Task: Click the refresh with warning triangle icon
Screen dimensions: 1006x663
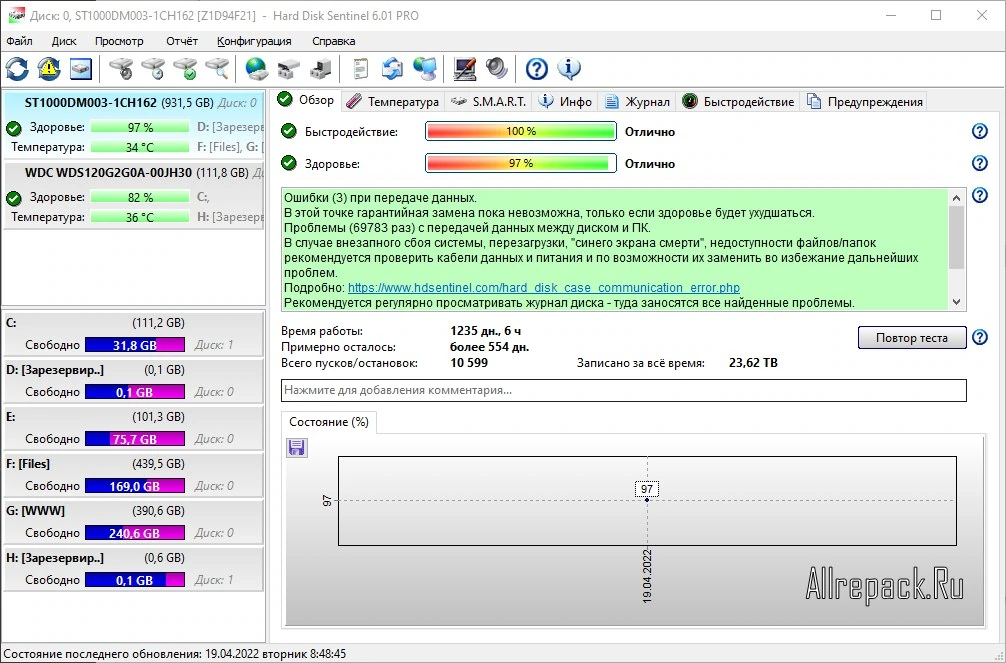Action: click(x=49, y=69)
